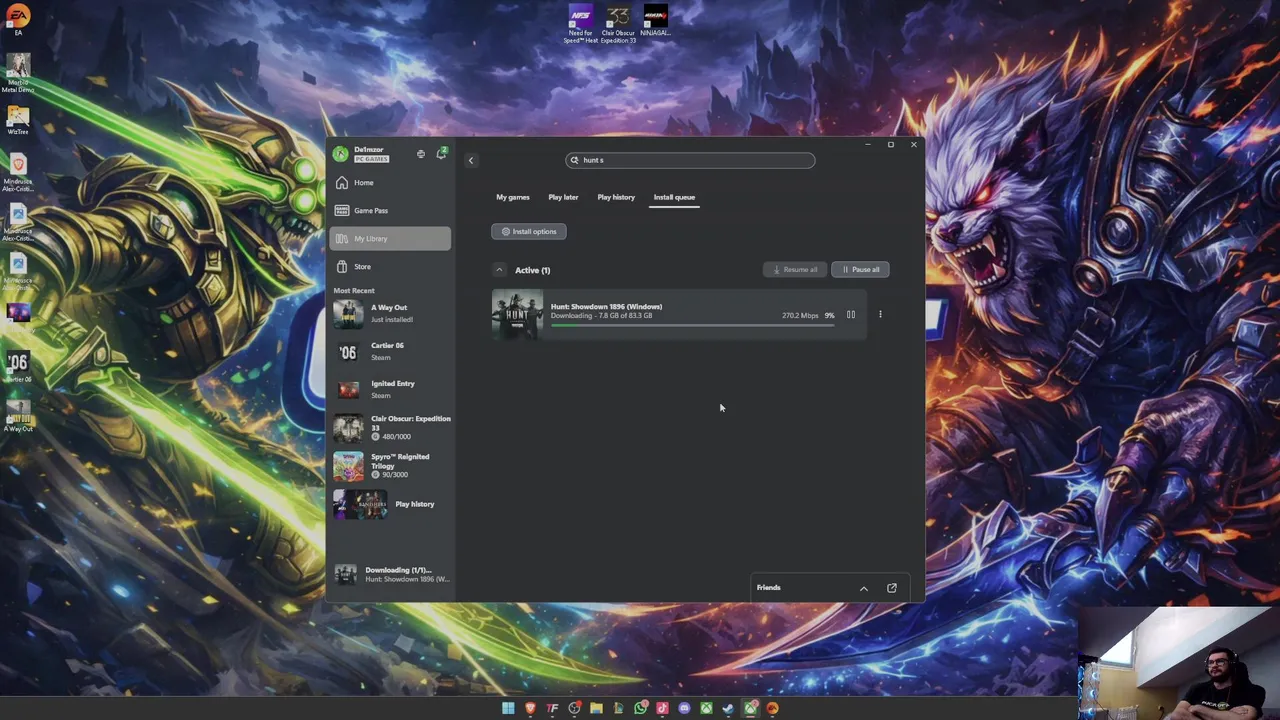Open Game Pass from the sidebar
Screen dimensions: 1280x720
tap(390, 211)
